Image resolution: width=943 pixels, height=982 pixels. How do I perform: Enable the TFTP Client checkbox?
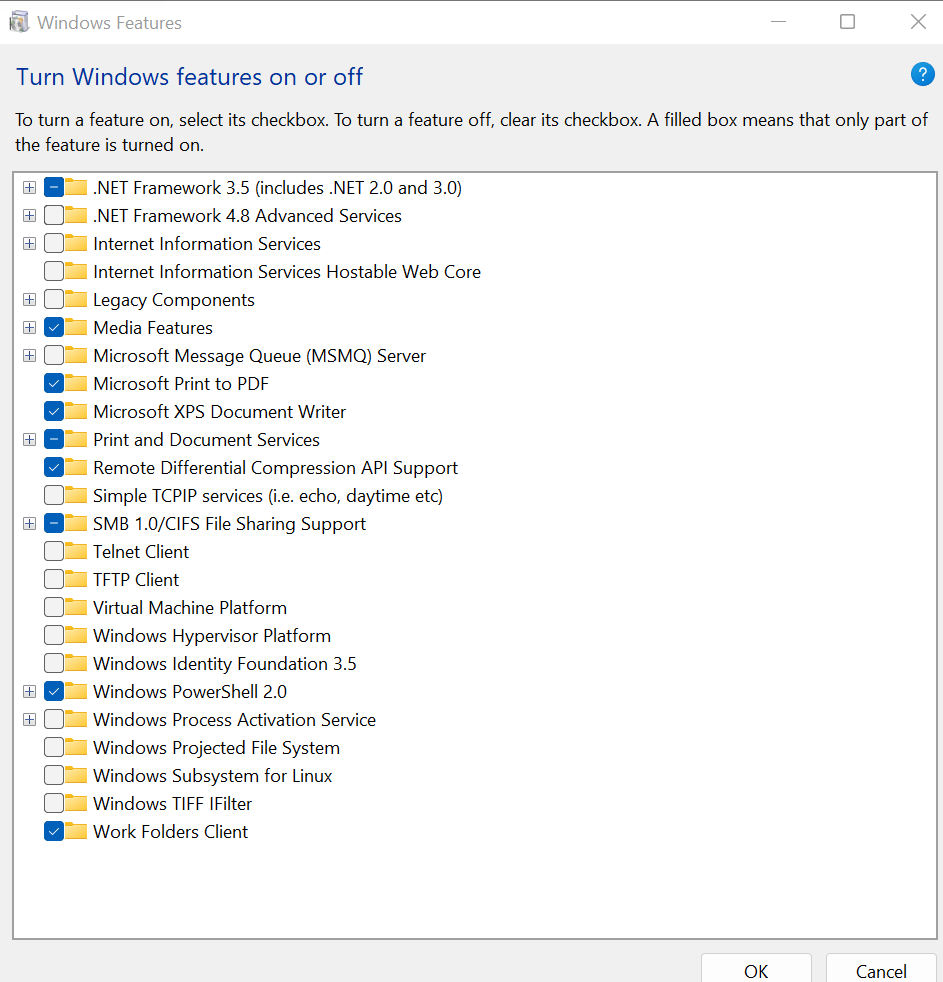pos(54,579)
